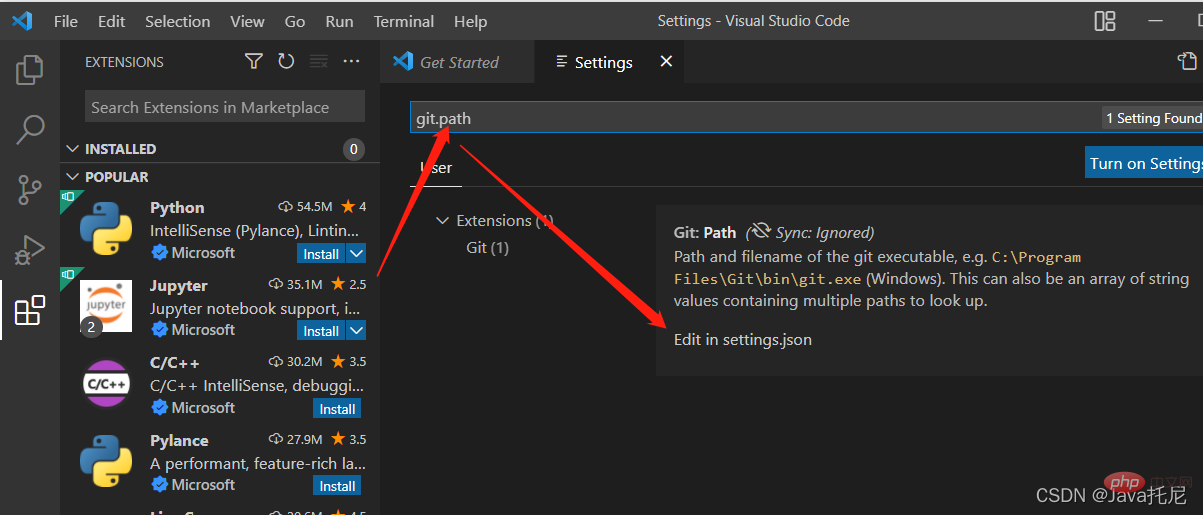Viewport: 1203px width, 515px height.
Task: Click the Search Extensions in Marketplace field
Action: click(224, 107)
